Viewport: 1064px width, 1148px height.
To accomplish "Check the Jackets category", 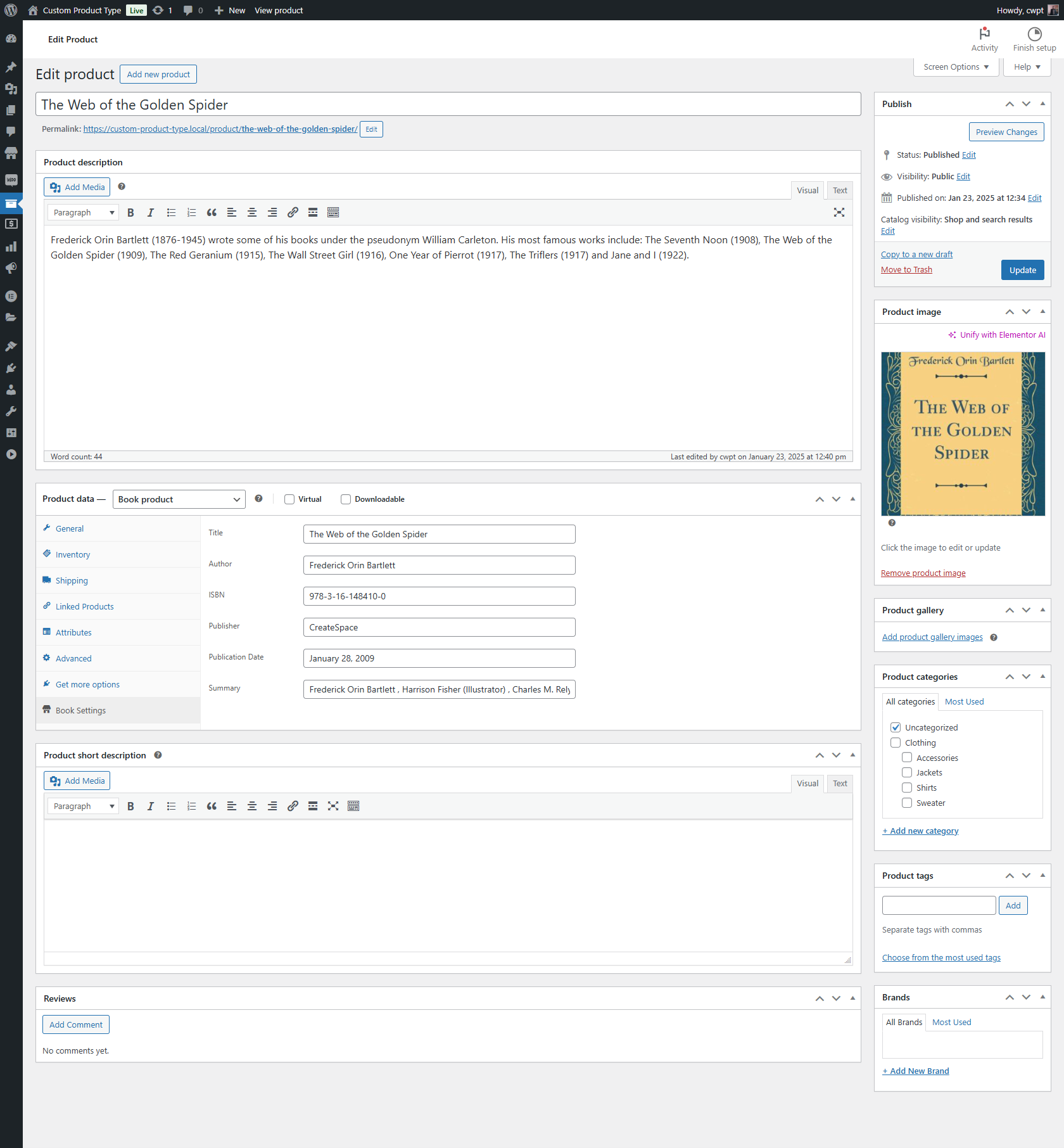I will click(907, 772).
